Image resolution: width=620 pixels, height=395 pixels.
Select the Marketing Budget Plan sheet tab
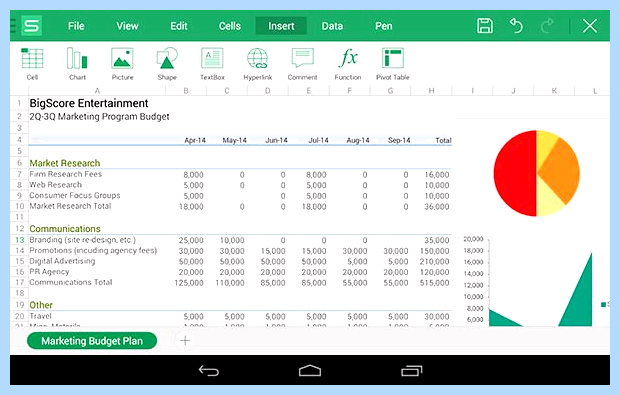pyautogui.click(x=92, y=341)
